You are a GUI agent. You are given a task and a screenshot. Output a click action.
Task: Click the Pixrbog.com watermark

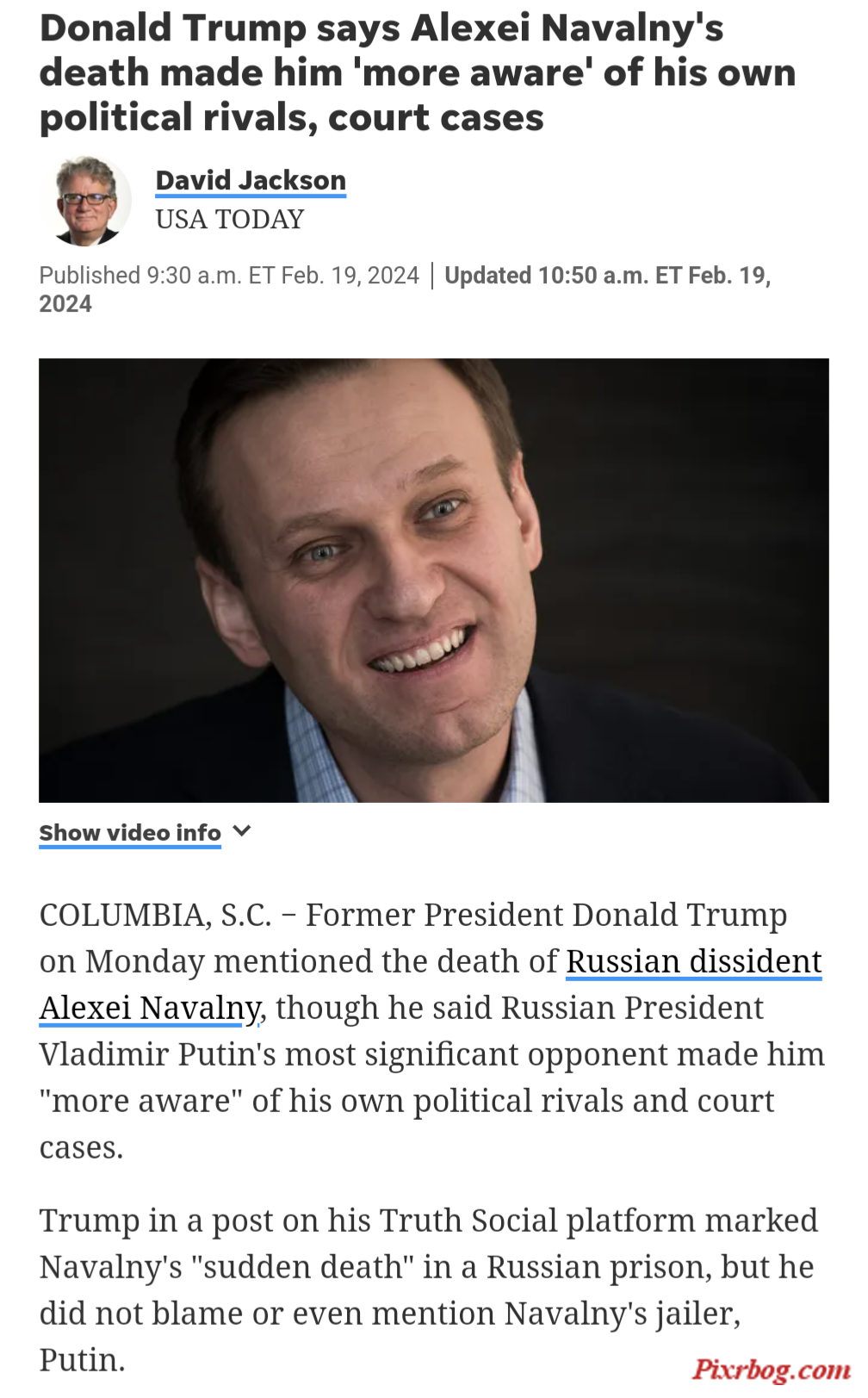tap(771, 1370)
